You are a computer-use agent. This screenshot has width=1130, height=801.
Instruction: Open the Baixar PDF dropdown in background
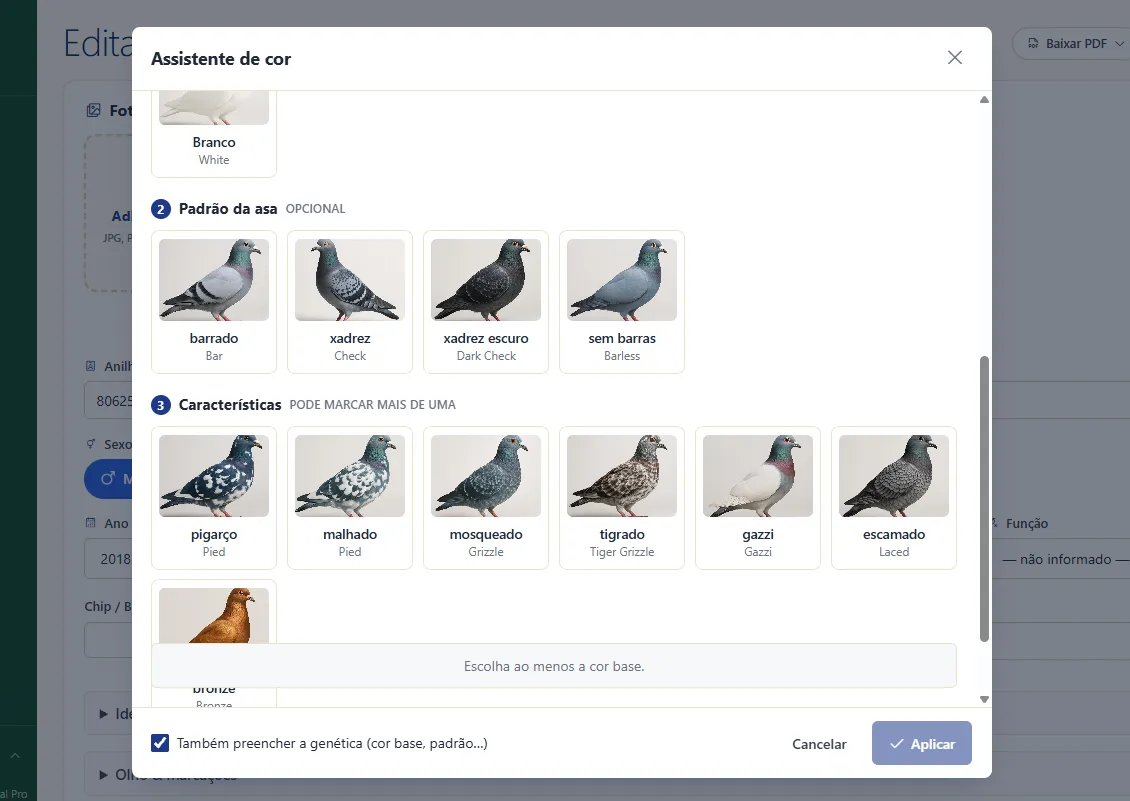click(1075, 44)
